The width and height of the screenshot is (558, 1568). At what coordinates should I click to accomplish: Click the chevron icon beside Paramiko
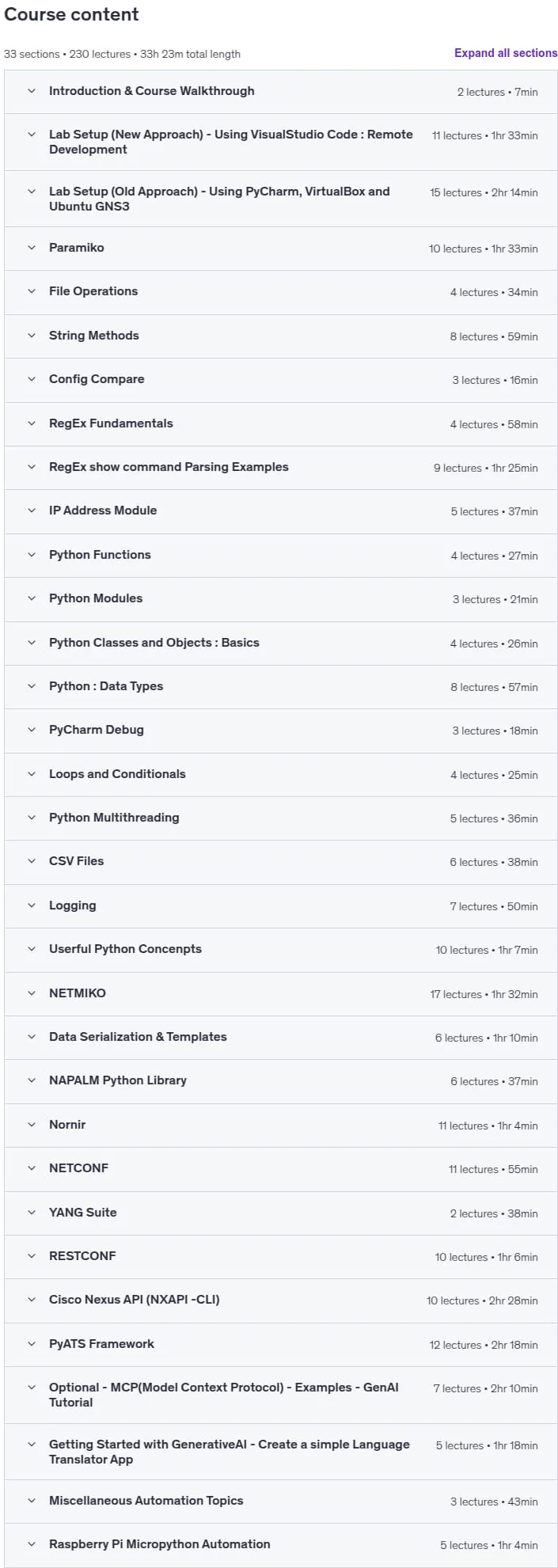pyautogui.click(x=32, y=248)
